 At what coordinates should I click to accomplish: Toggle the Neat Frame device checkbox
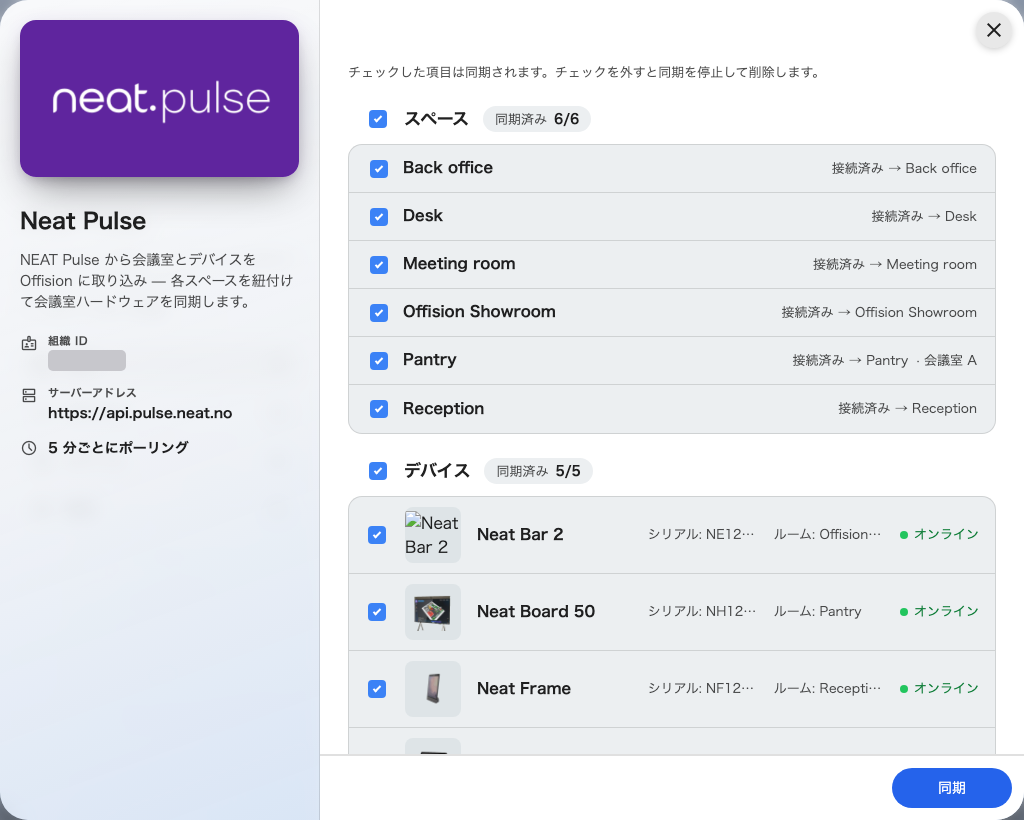click(x=377, y=689)
